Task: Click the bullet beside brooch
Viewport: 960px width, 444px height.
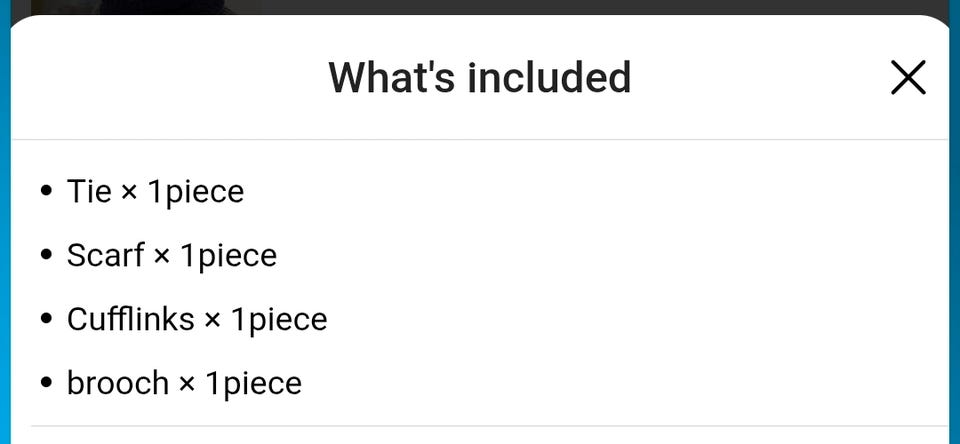Action: (x=45, y=383)
